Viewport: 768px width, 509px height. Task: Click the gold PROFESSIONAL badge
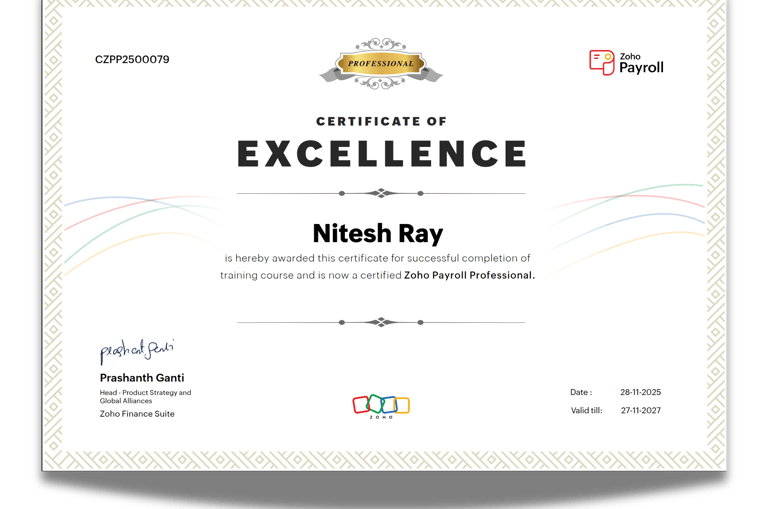tap(381, 64)
